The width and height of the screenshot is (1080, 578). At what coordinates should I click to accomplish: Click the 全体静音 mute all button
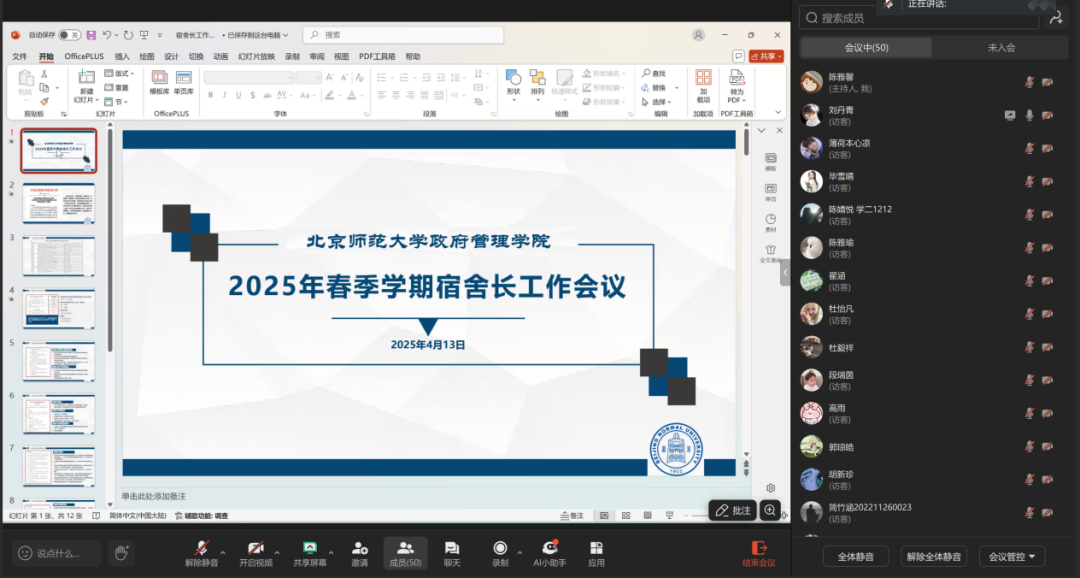[x=855, y=556]
